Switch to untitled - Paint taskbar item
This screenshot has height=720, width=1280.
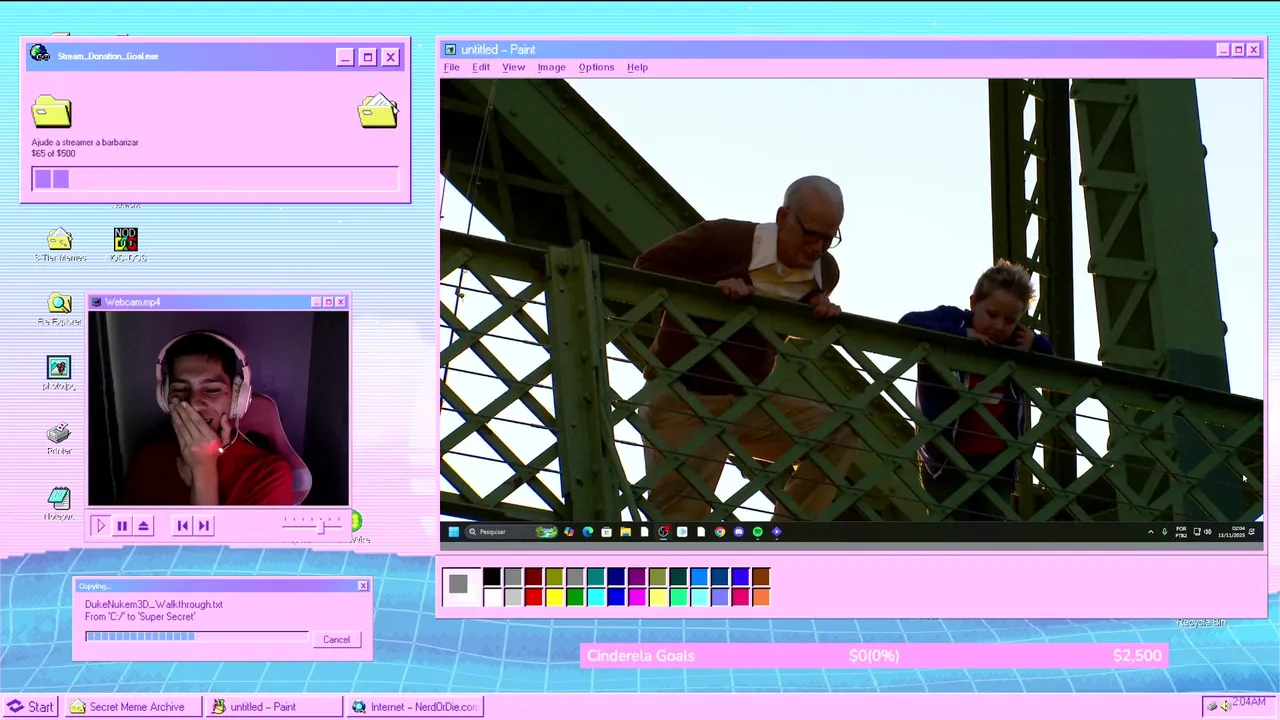[x=274, y=707]
